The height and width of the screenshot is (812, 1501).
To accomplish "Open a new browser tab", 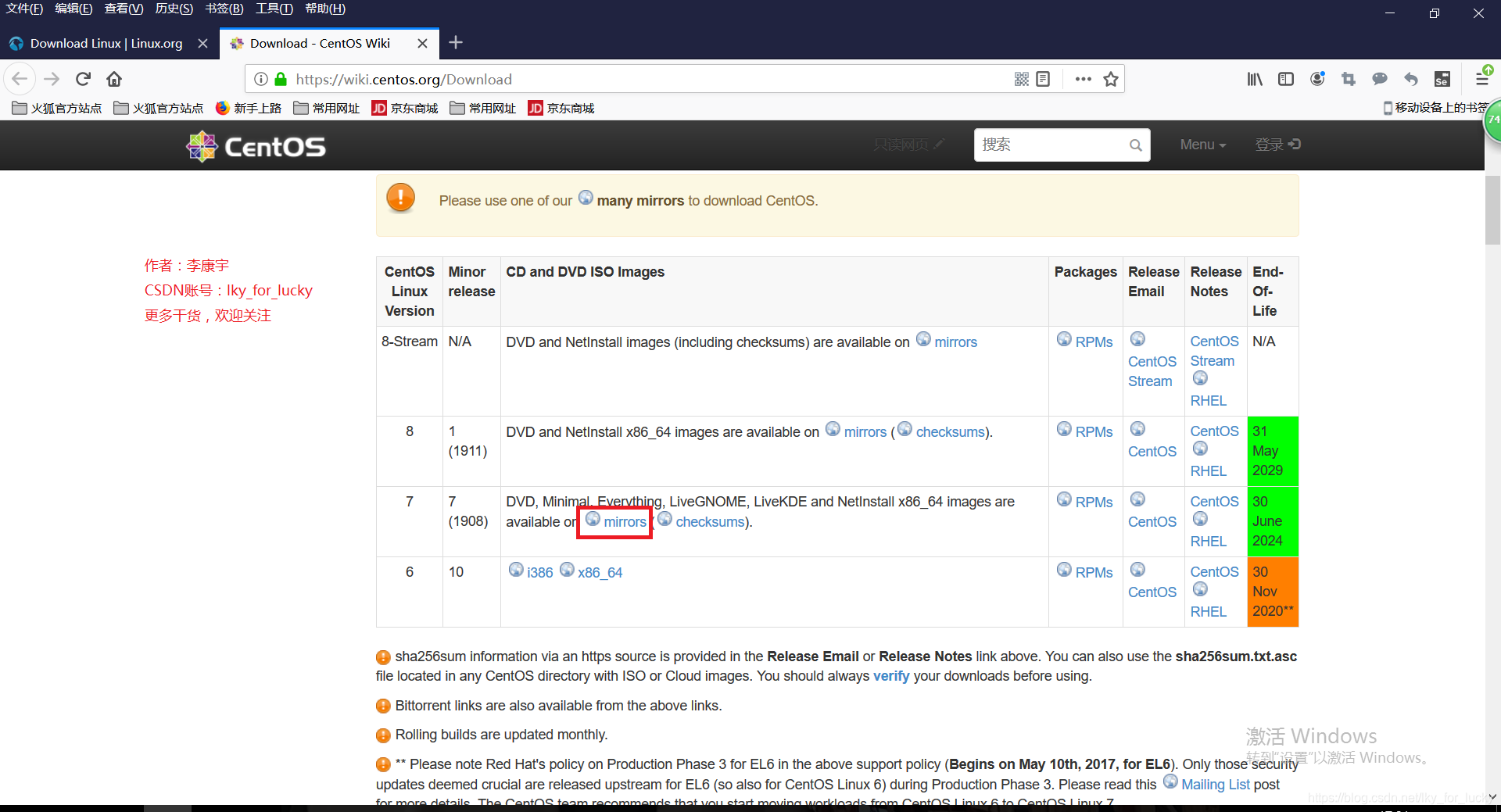I will coord(456,42).
